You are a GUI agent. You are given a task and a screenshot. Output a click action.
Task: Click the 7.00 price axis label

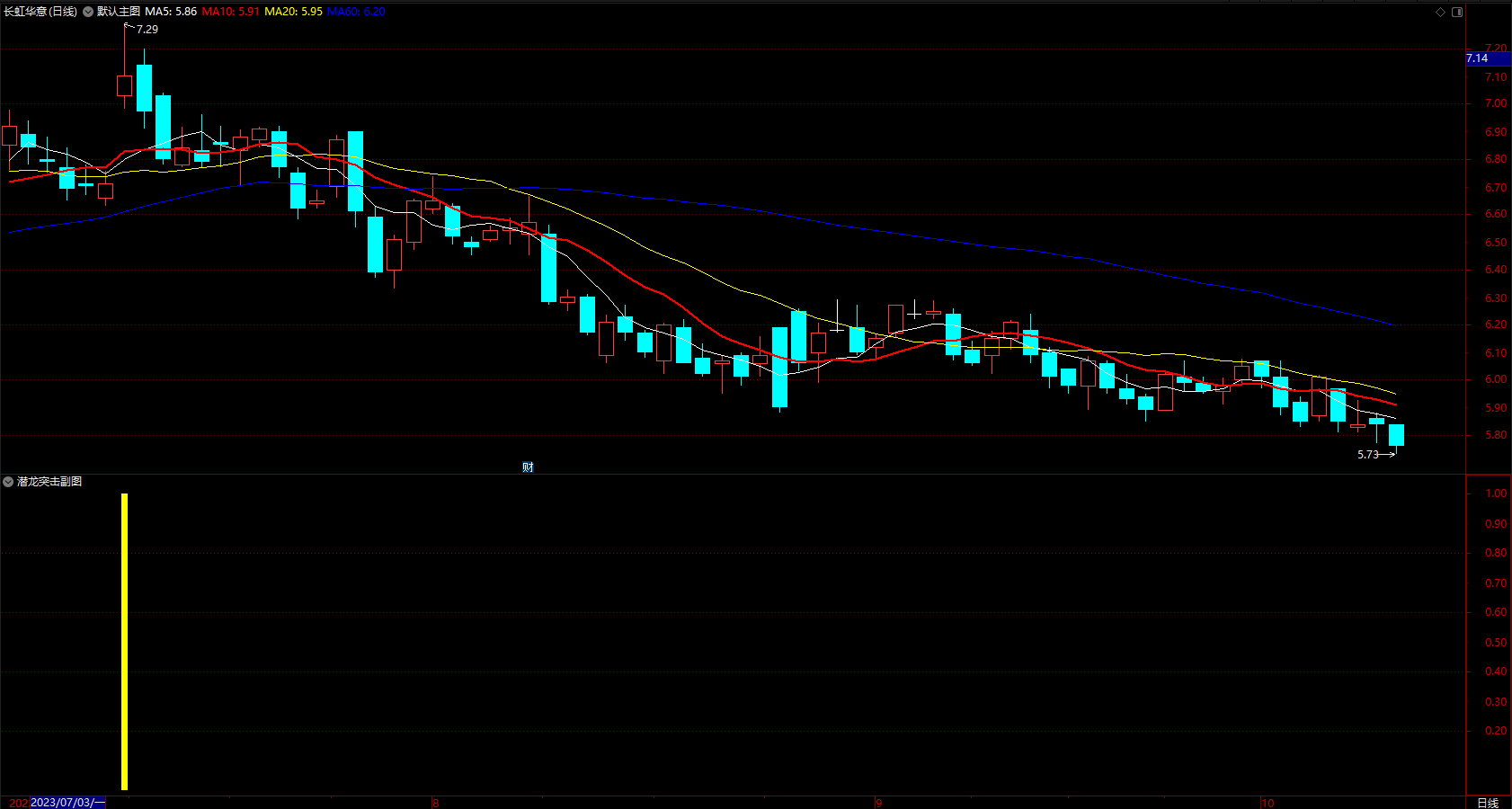[x=1496, y=103]
